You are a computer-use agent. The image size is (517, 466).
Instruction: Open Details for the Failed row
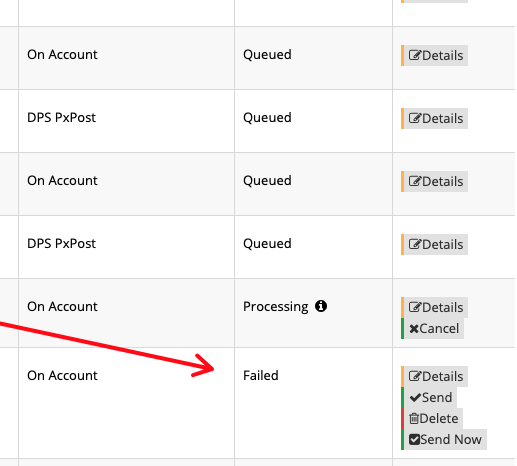[x=435, y=376]
